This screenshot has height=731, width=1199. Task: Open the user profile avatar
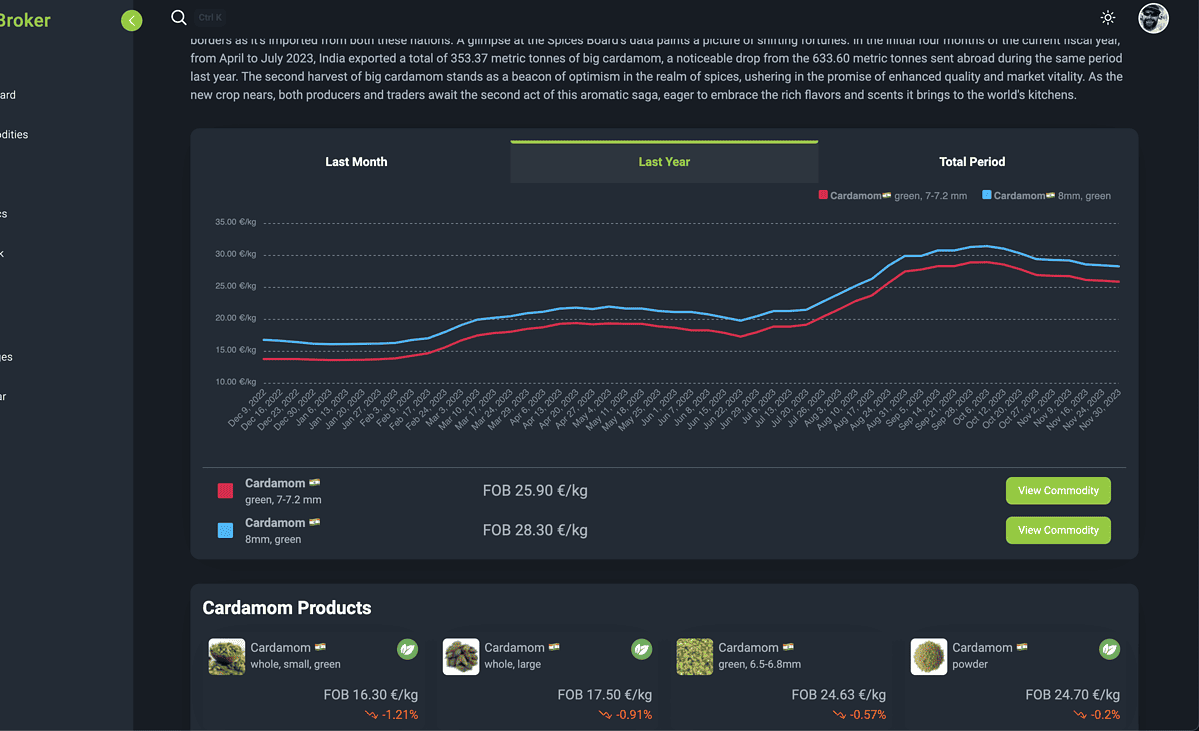tap(1153, 18)
